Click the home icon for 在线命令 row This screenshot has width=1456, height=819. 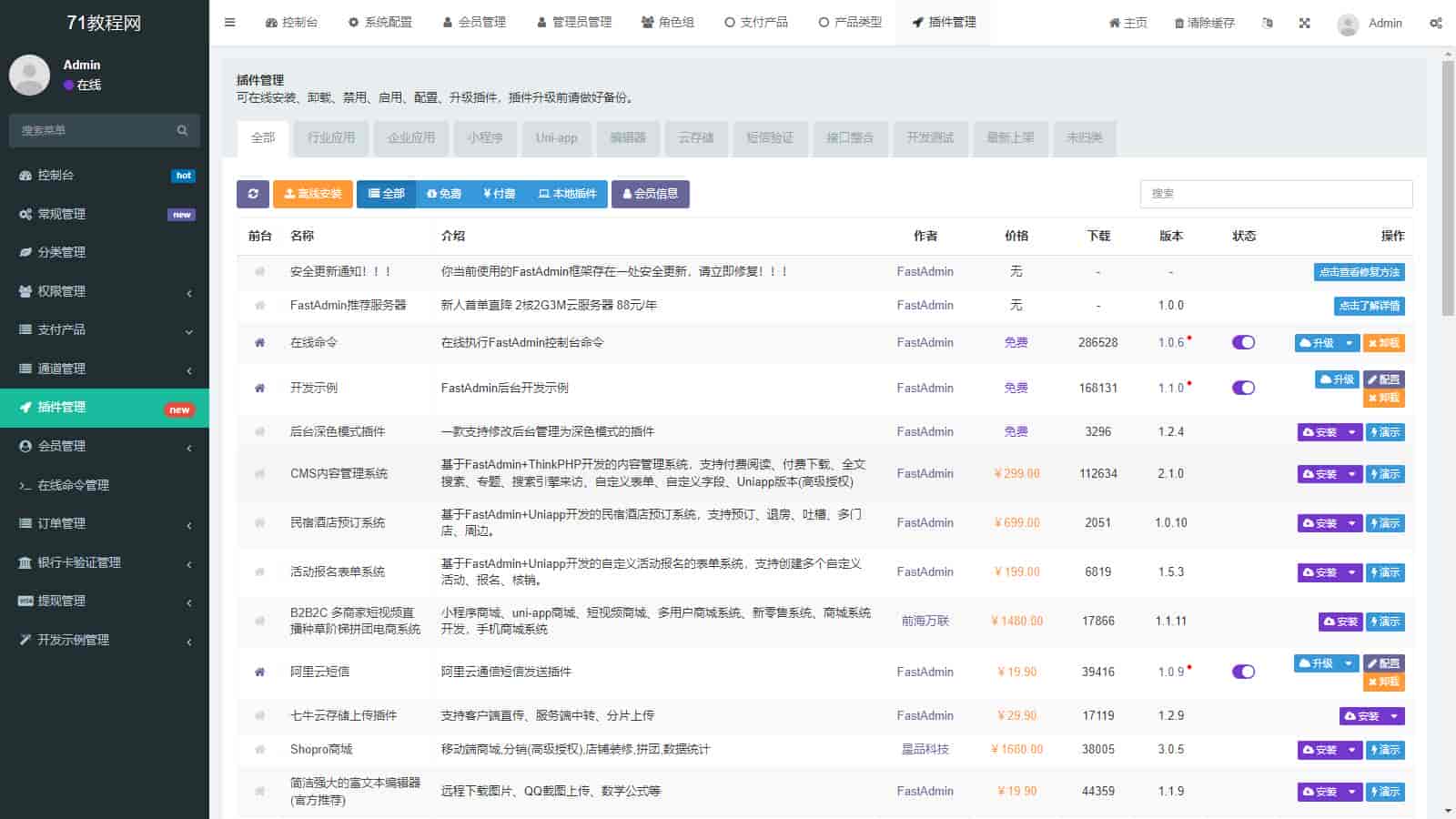tap(259, 343)
